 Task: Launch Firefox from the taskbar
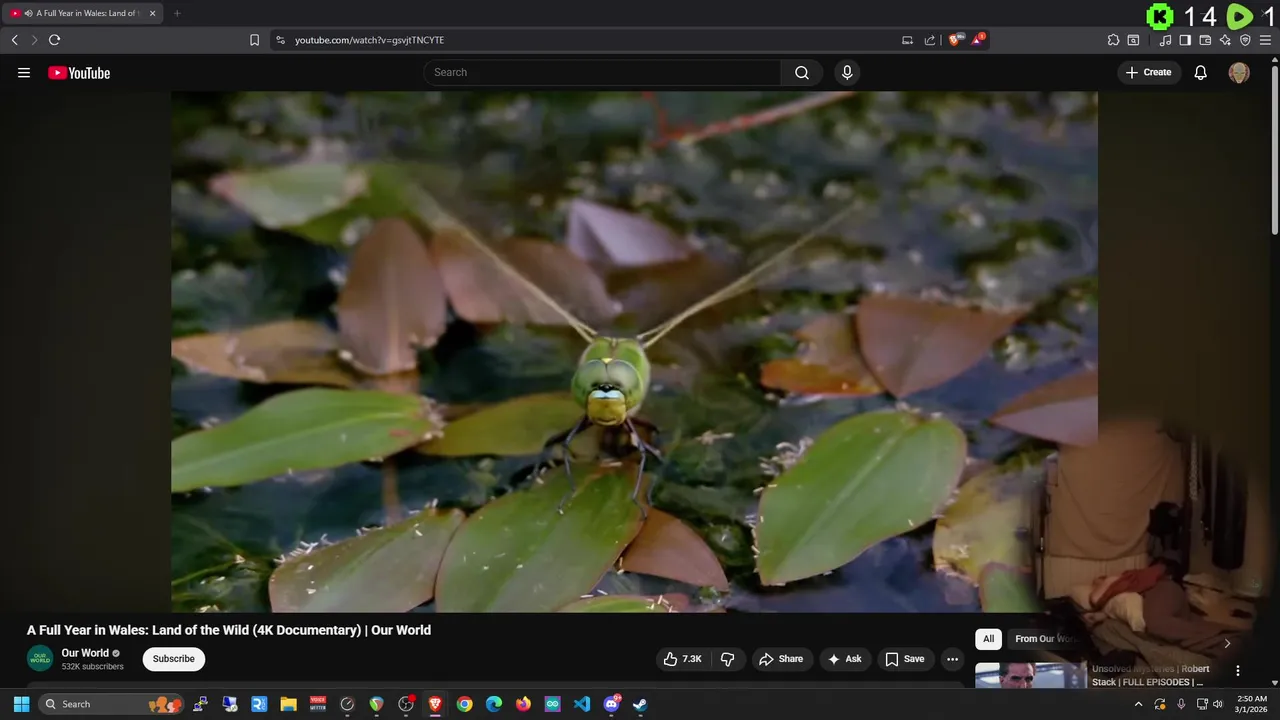(x=523, y=704)
